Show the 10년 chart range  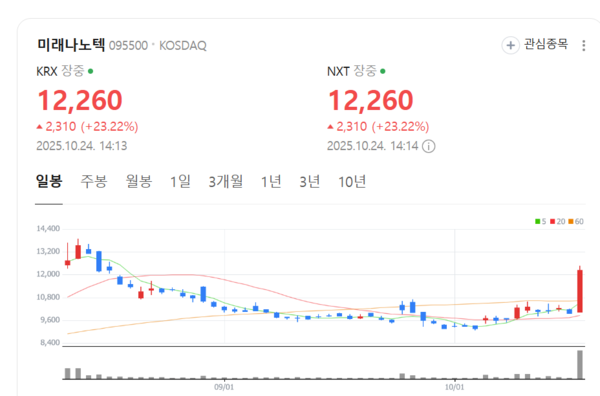pos(352,181)
